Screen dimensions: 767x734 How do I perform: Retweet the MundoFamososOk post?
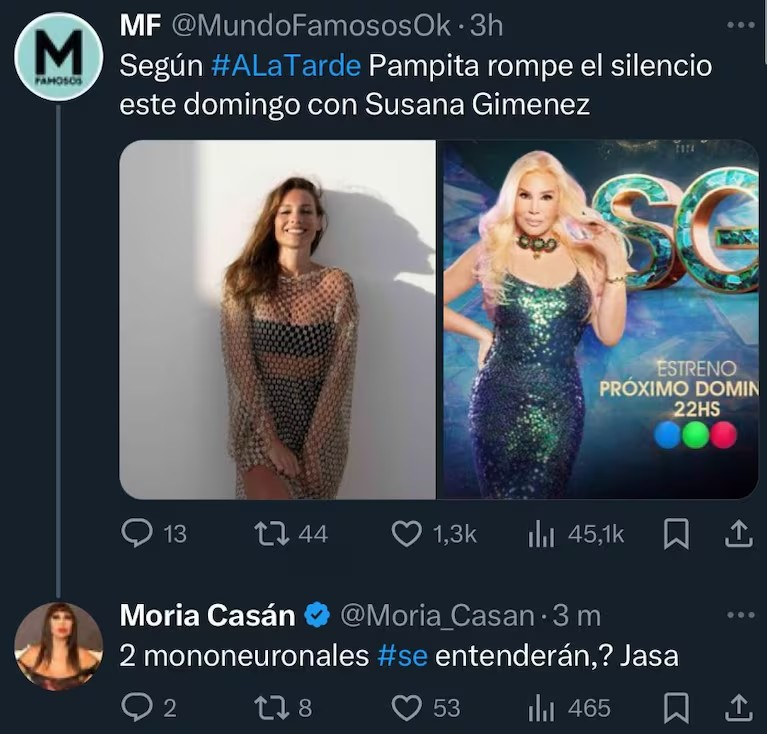pos(268,535)
